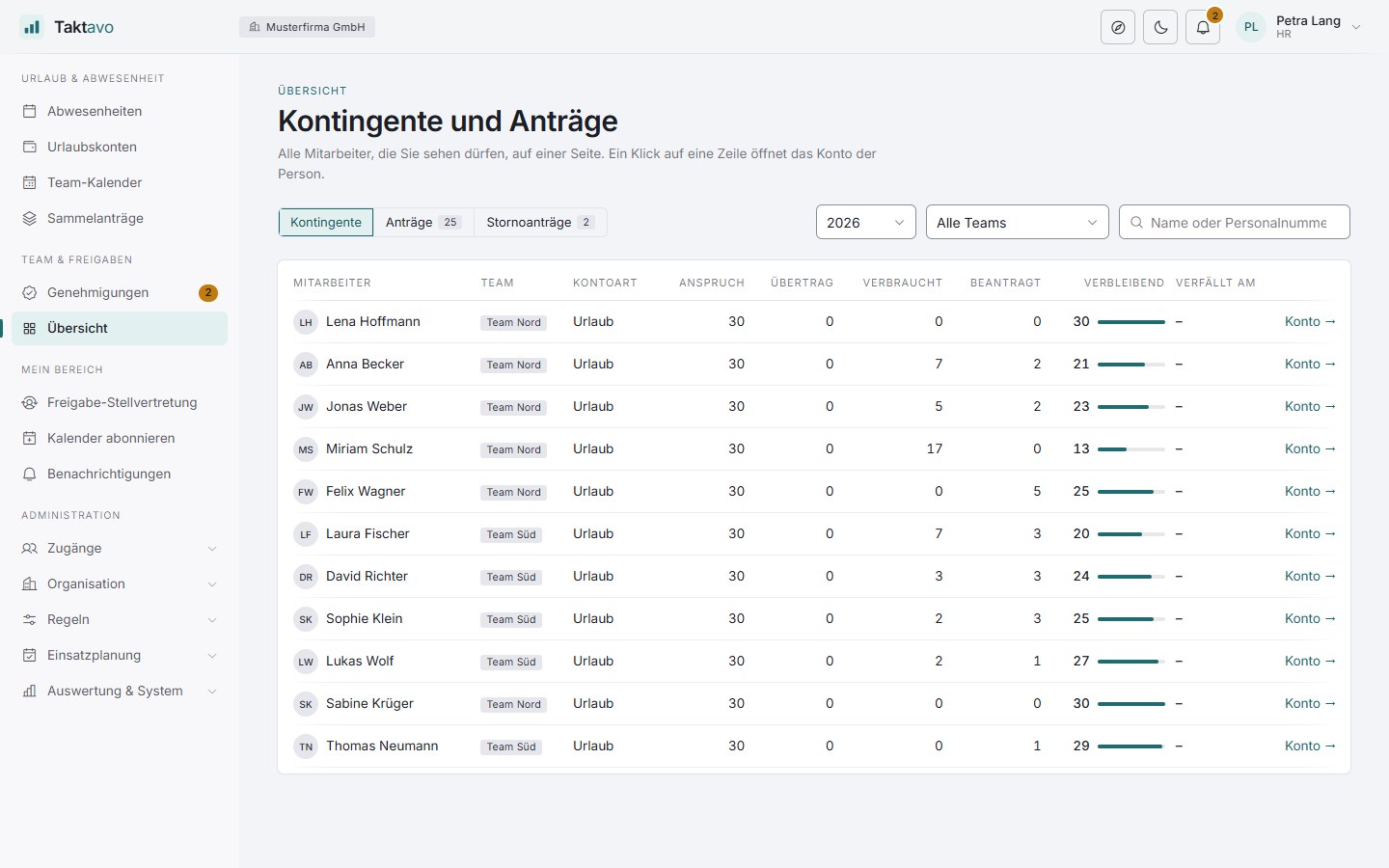Click the Musterfirma GmbH company badge
1389x868 pixels.
click(307, 27)
